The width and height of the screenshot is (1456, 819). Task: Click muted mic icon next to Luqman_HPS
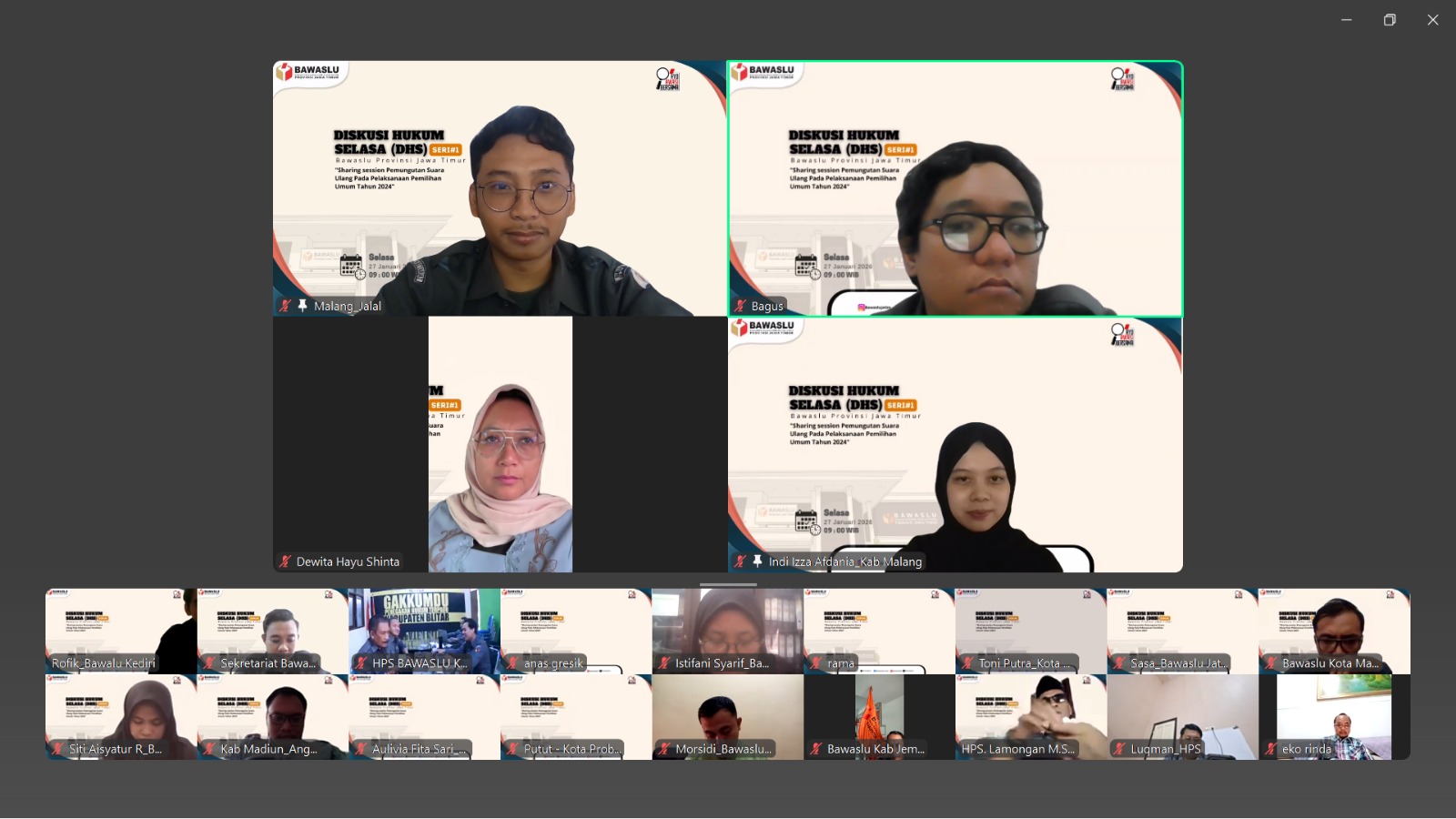click(x=1120, y=749)
